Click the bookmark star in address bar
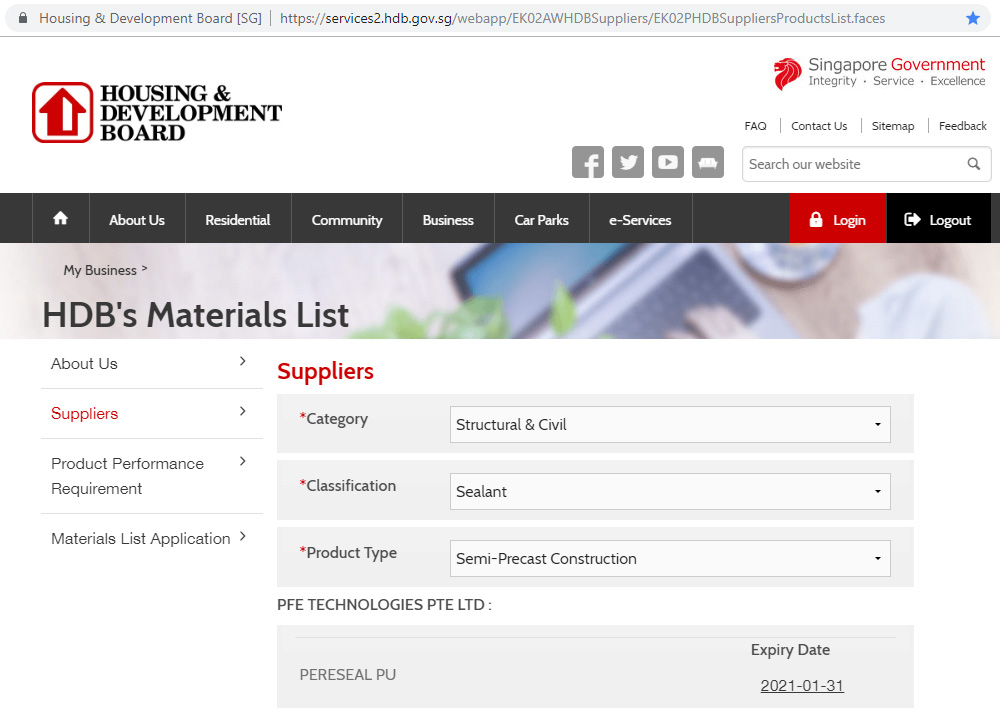Screen dimensions: 1000x716 973,18
